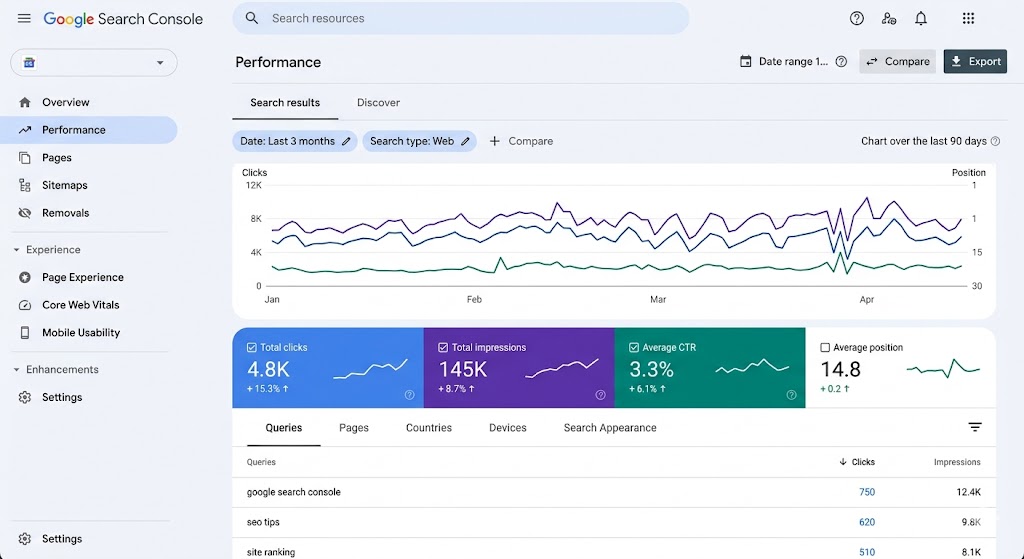
Task: Switch to the Devices tab
Action: [x=507, y=428]
